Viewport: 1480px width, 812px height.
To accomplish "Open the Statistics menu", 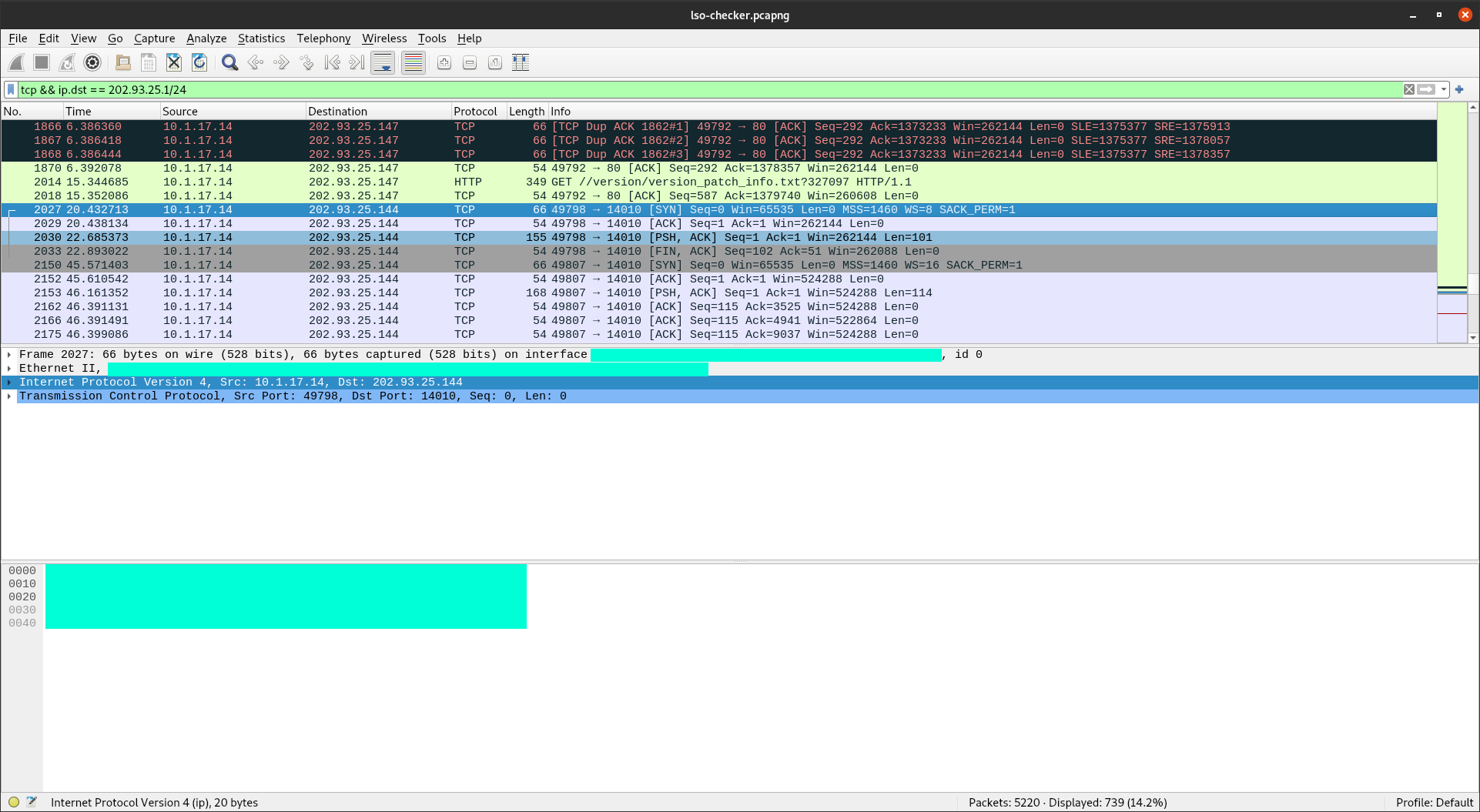I will tap(261, 38).
